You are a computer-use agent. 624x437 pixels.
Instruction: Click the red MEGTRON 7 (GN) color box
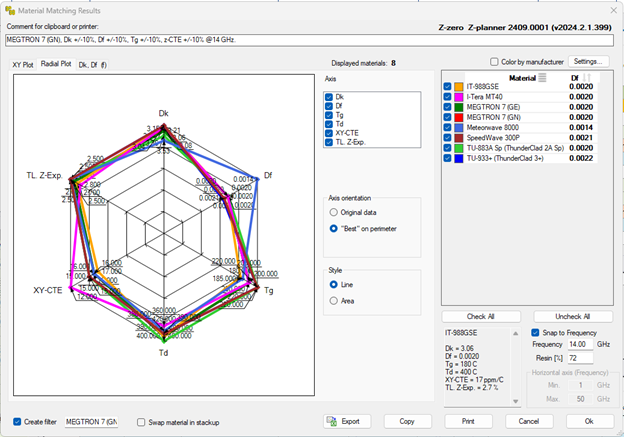coord(458,117)
